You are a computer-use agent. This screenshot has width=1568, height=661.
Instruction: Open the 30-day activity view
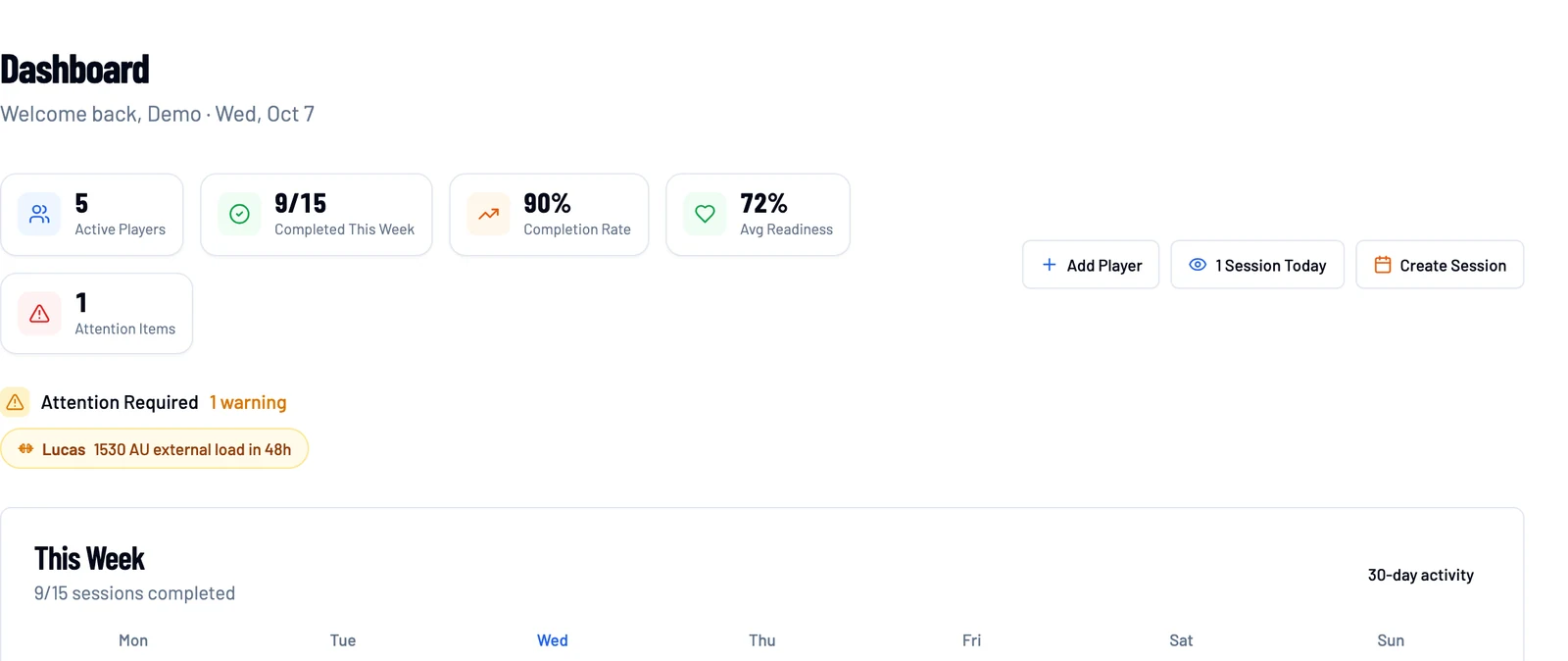1420,575
